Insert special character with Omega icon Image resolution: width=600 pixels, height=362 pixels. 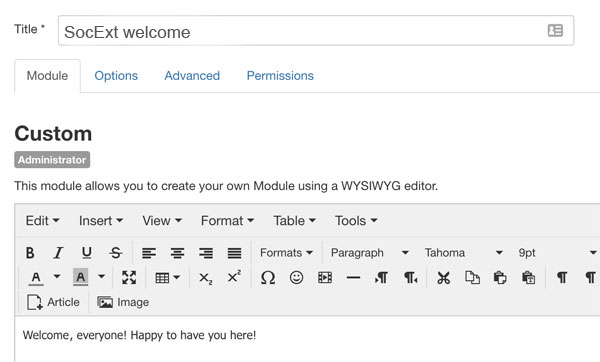(x=267, y=277)
